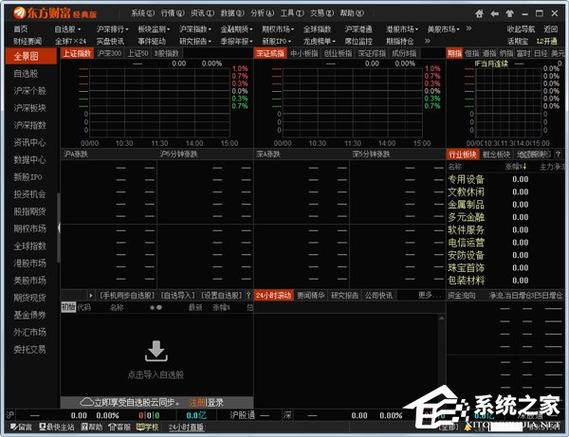Select the 概念板块 tab

pos(496,155)
